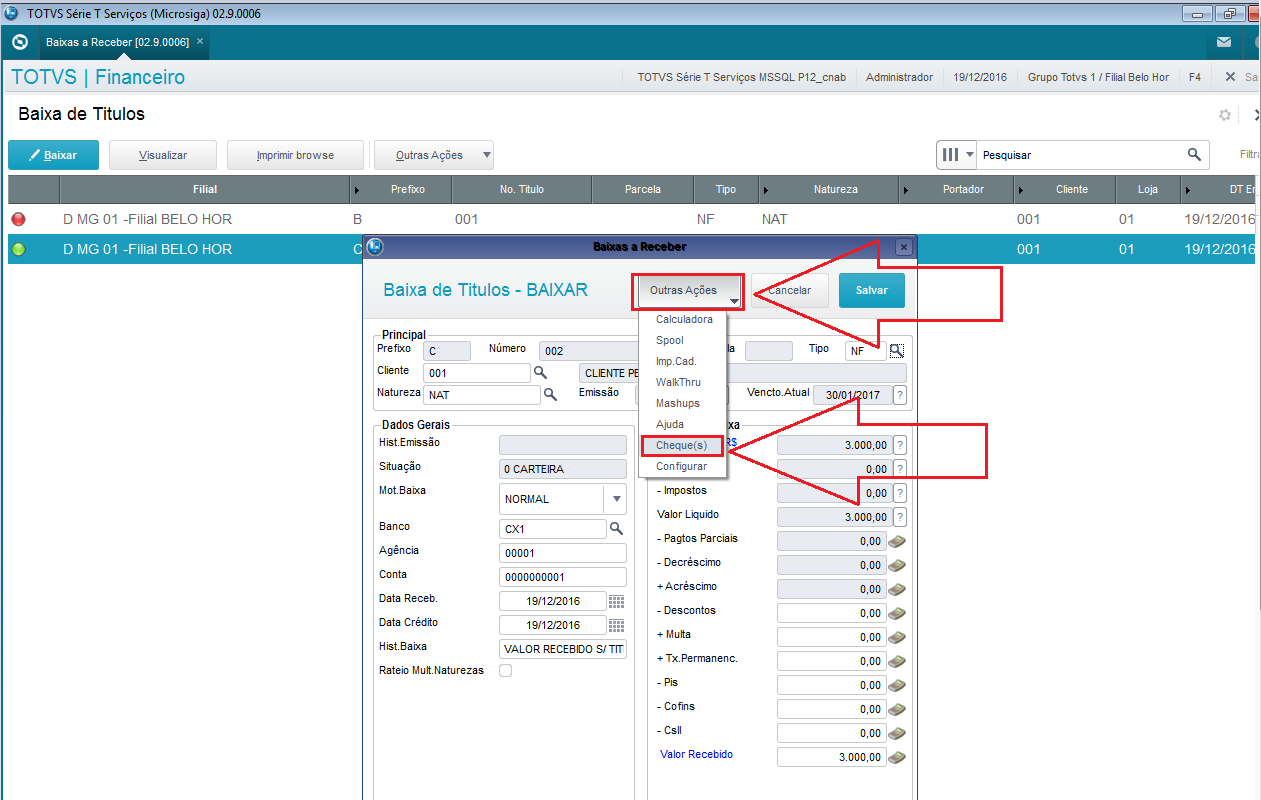This screenshot has width=1261, height=800.
Task: Click the help icon beside Valor Liquido
Action: (x=900, y=517)
